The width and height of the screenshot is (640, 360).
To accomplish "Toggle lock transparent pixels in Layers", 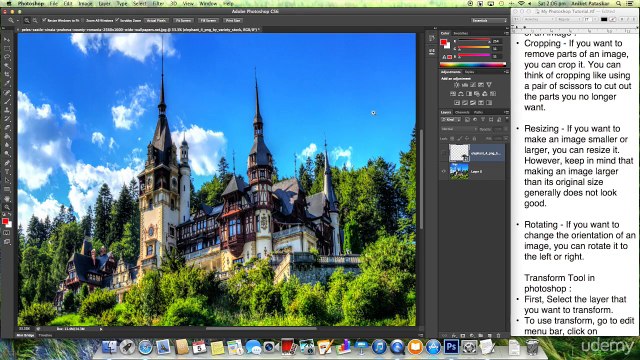I will tap(452, 139).
